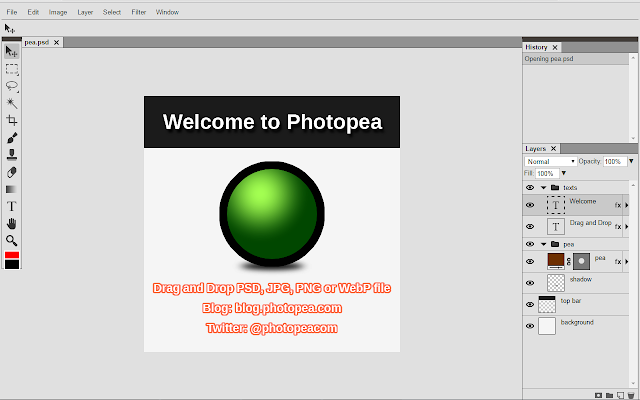Open the Edit menu

point(33,12)
